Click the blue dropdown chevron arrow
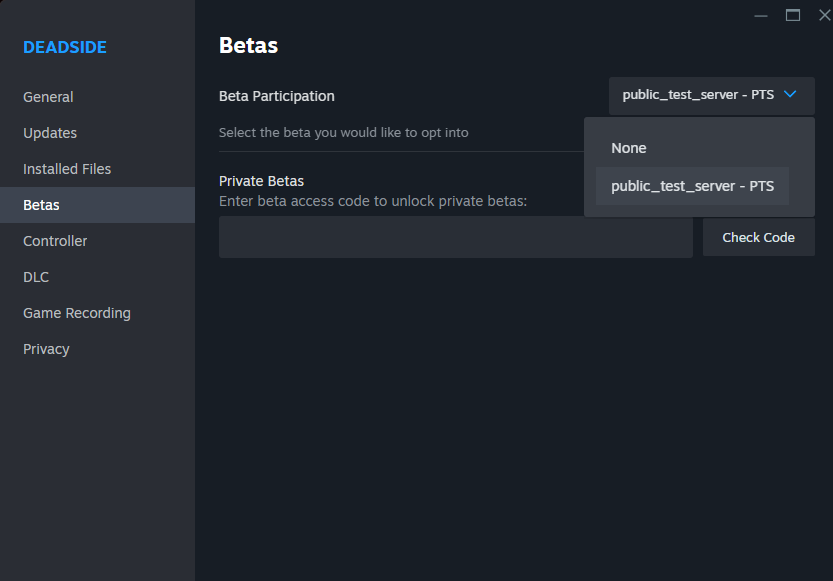The width and height of the screenshot is (833, 581). click(790, 95)
